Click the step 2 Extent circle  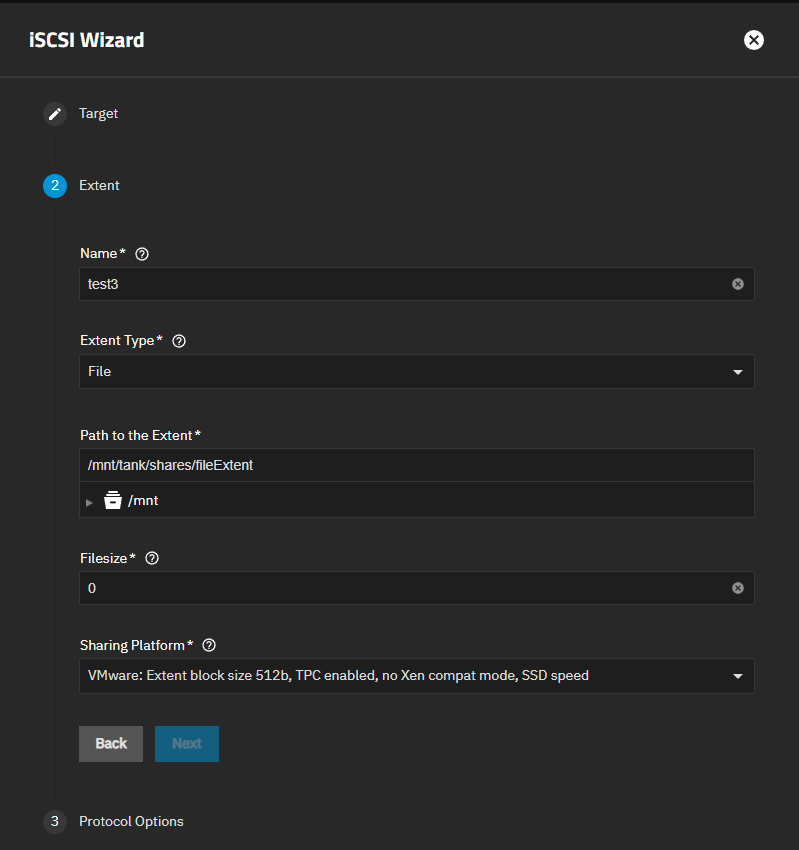54,185
